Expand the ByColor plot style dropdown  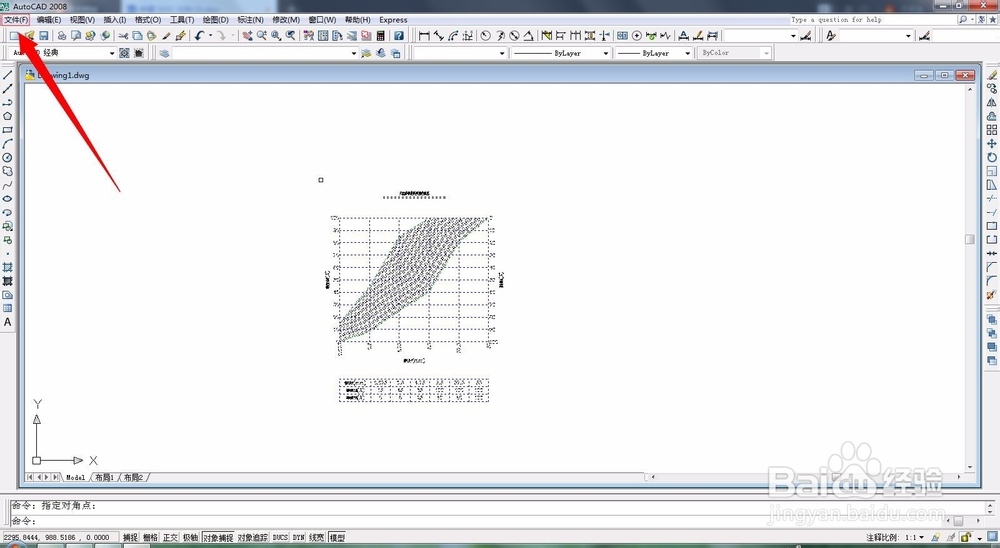coord(766,53)
